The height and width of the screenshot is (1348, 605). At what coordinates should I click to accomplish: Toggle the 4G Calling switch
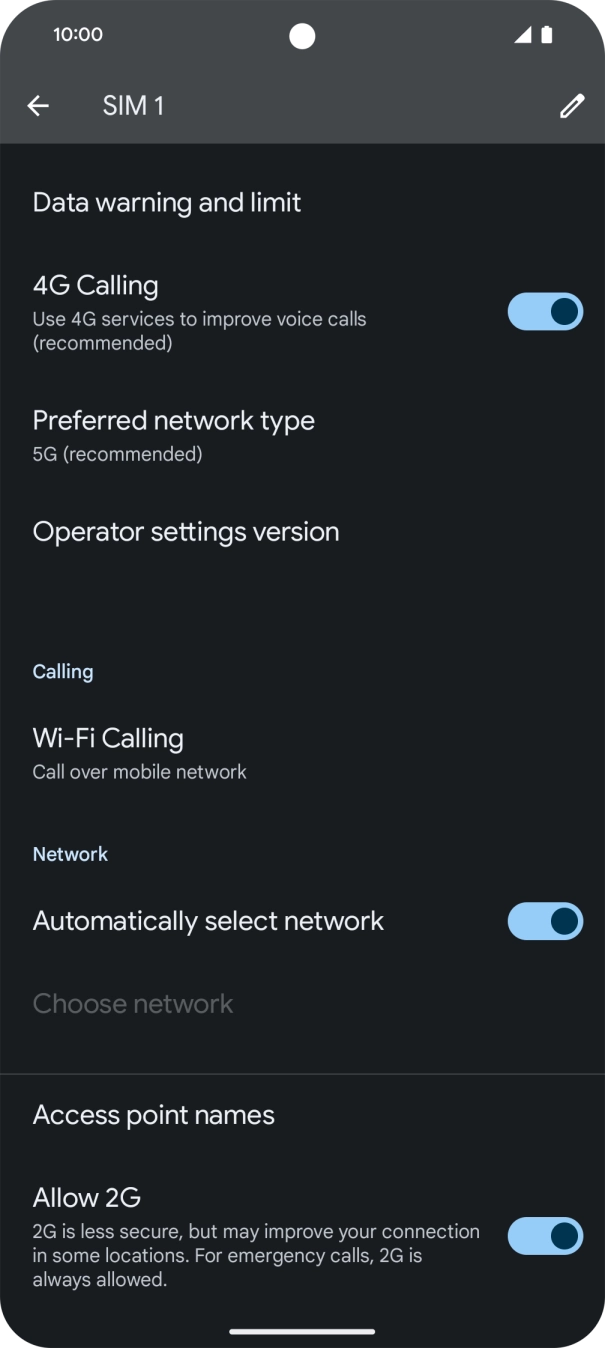coord(545,312)
